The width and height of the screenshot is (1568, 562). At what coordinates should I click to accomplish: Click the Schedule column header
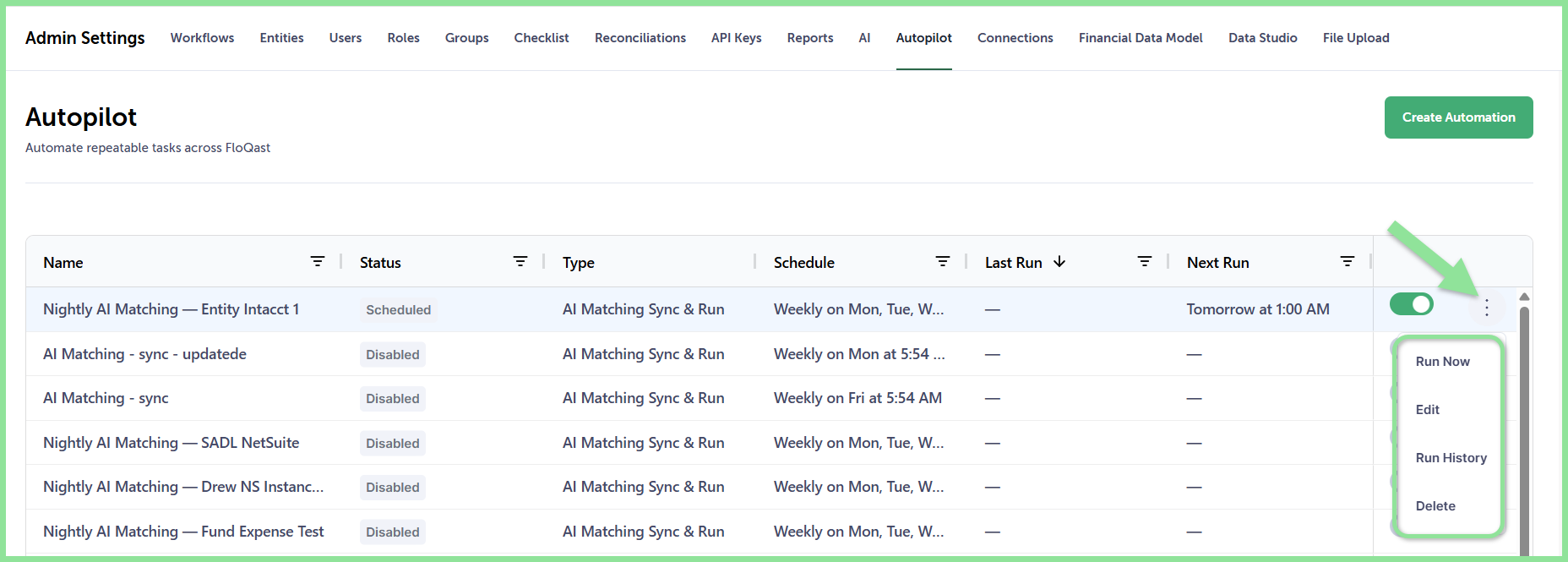pos(804,263)
